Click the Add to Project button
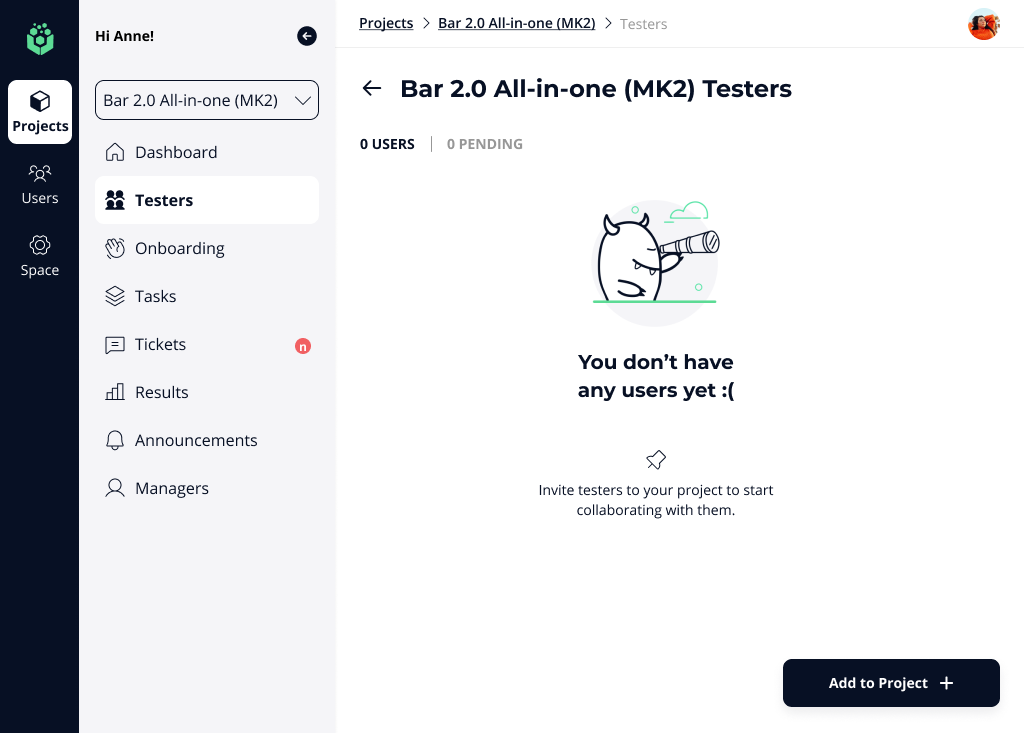 click(x=891, y=683)
